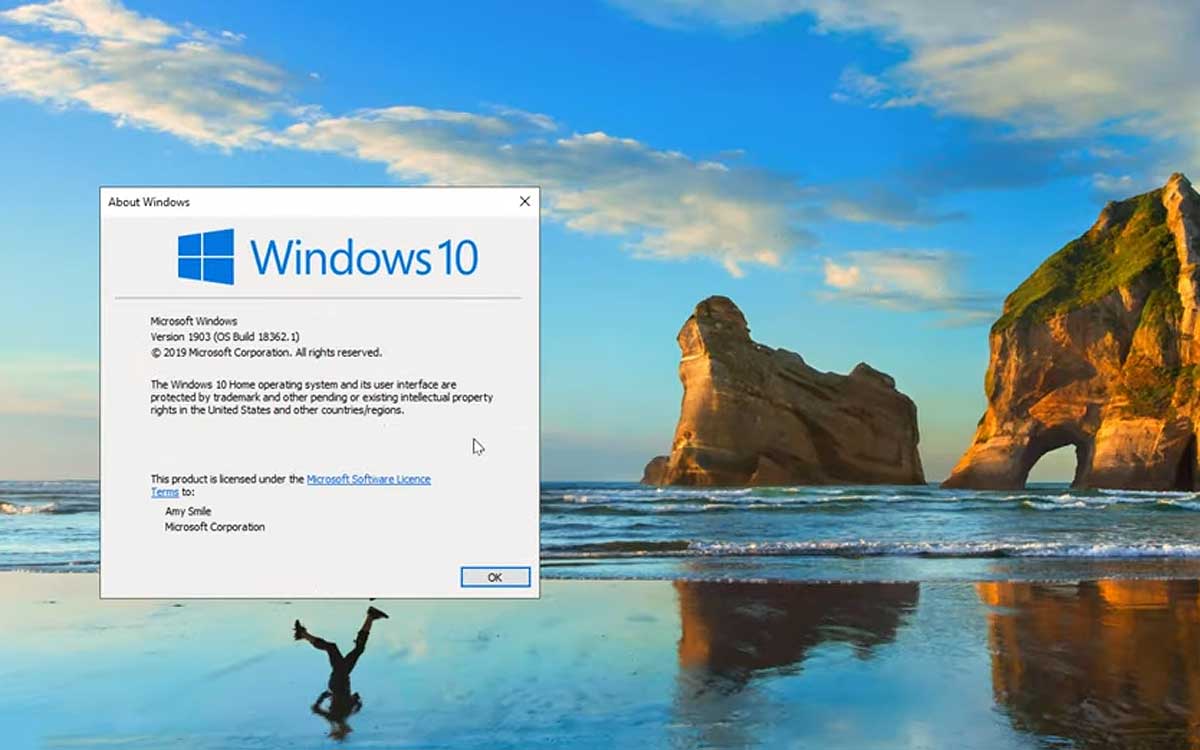Click the Windows logo in the dialog
Image resolution: width=1200 pixels, height=750 pixels.
pos(206,257)
